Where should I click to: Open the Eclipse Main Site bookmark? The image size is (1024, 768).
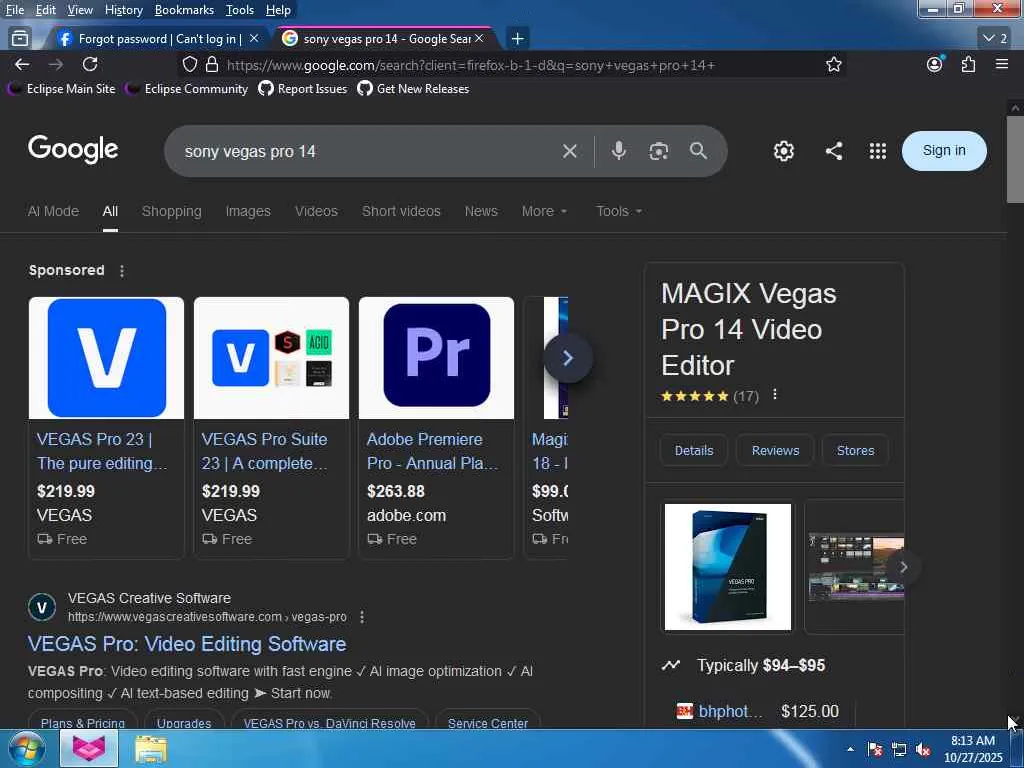63,89
